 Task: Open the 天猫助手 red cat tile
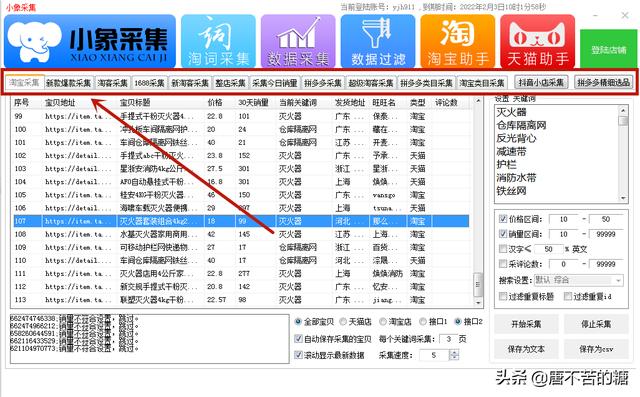[538, 41]
